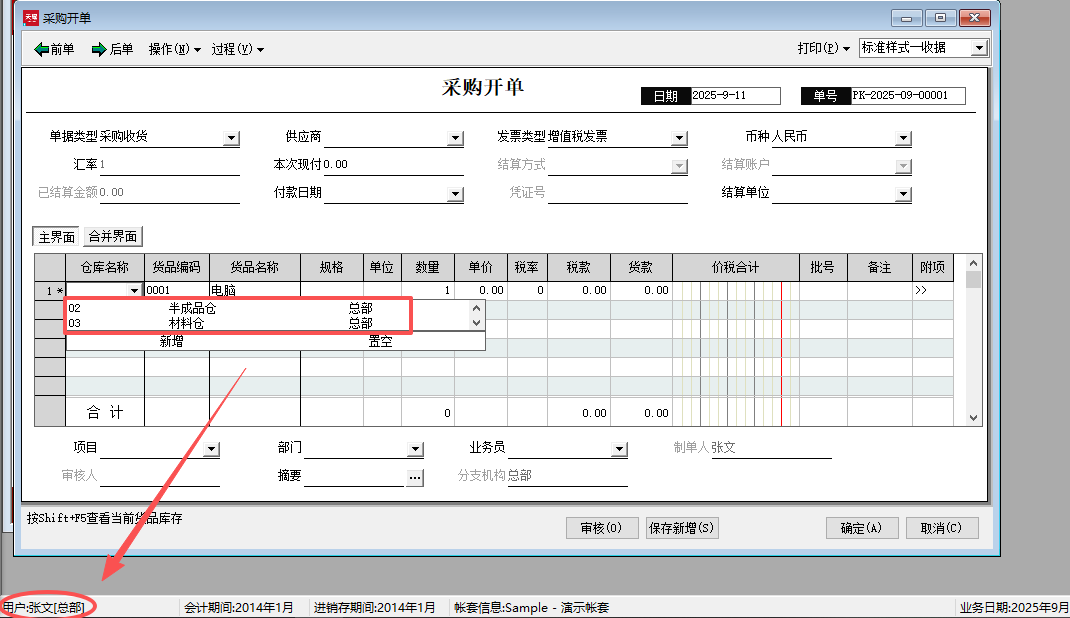Click the >> icon in 附项 column
The height and width of the screenshot is (618, 1070).
[x=921, y=290]
